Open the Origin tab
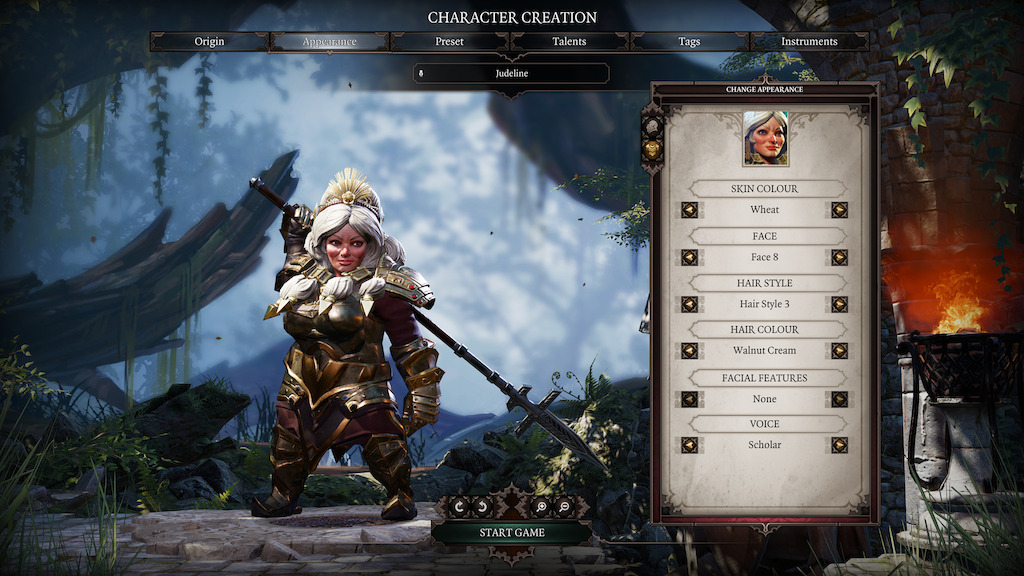 [209, 41]
